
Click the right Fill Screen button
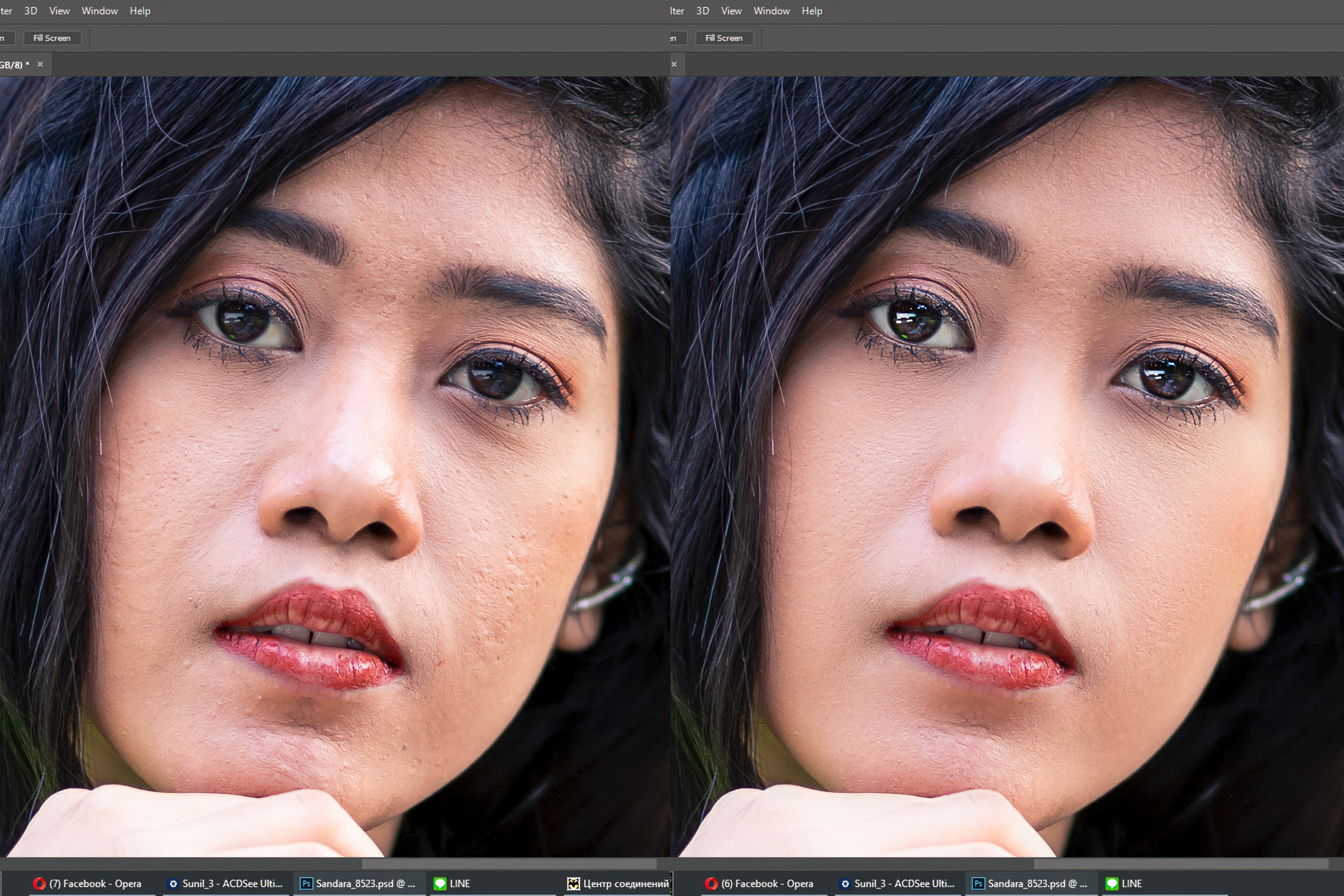tap(724, 38)
